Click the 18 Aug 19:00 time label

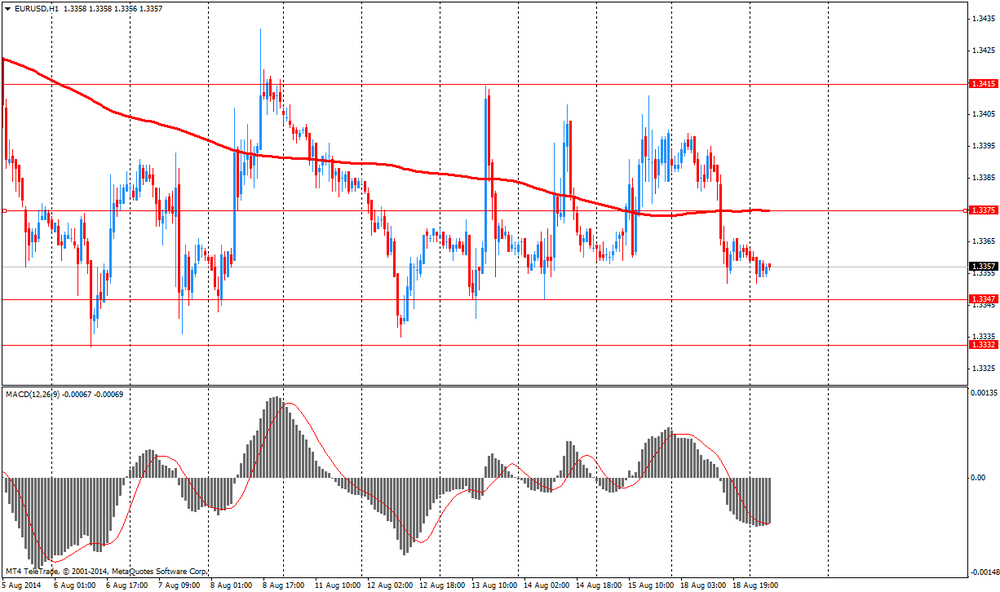(756, 585)
